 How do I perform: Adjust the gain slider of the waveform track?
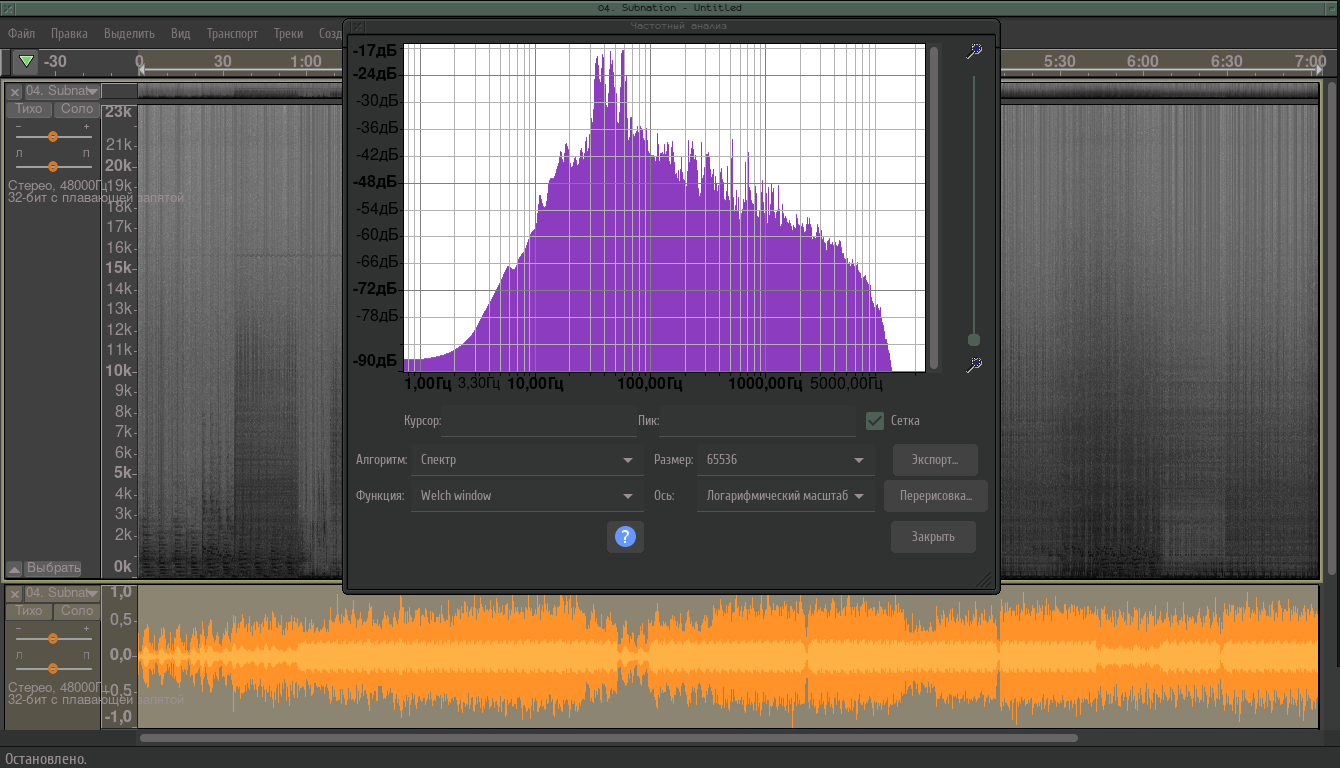tap(53, 638)
